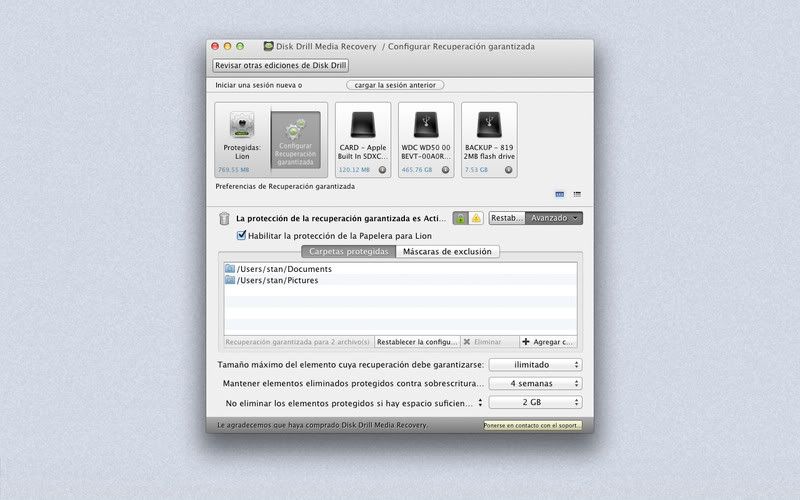Open round options button on BACKUP drive
Viewport: 800px width, 500px height.
[509, 170]
